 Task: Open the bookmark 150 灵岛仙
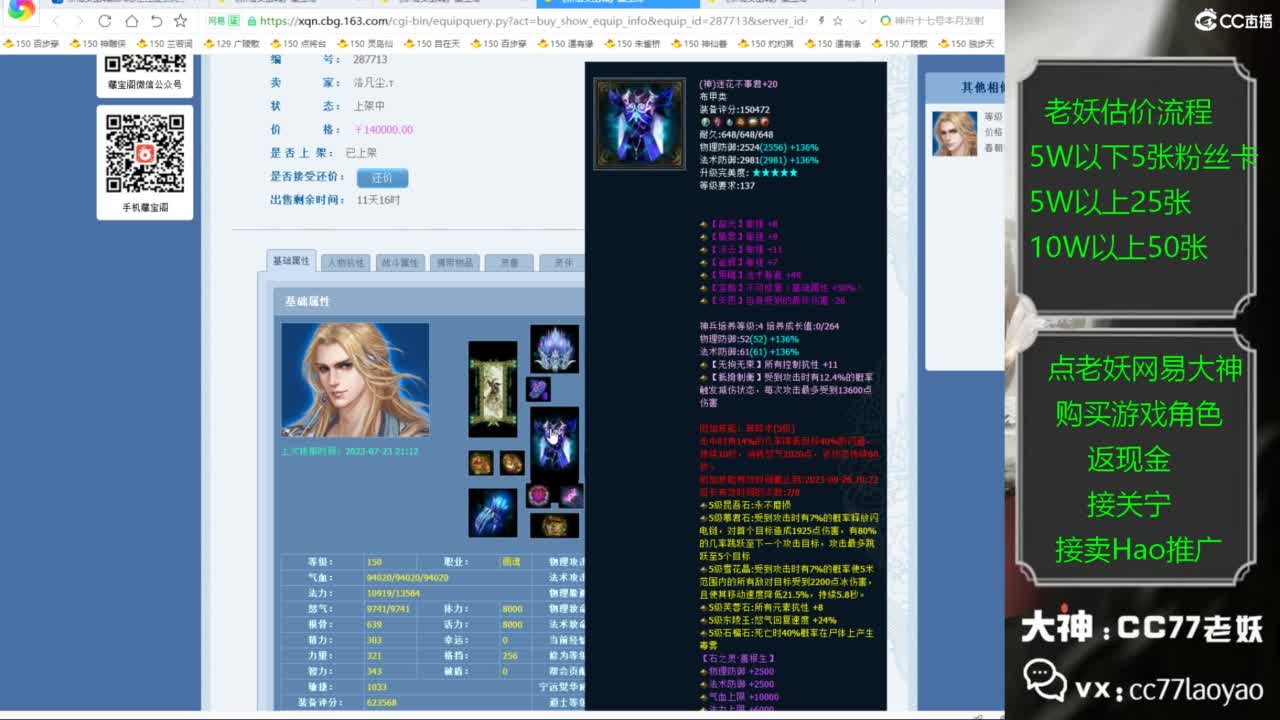(364, 43)
